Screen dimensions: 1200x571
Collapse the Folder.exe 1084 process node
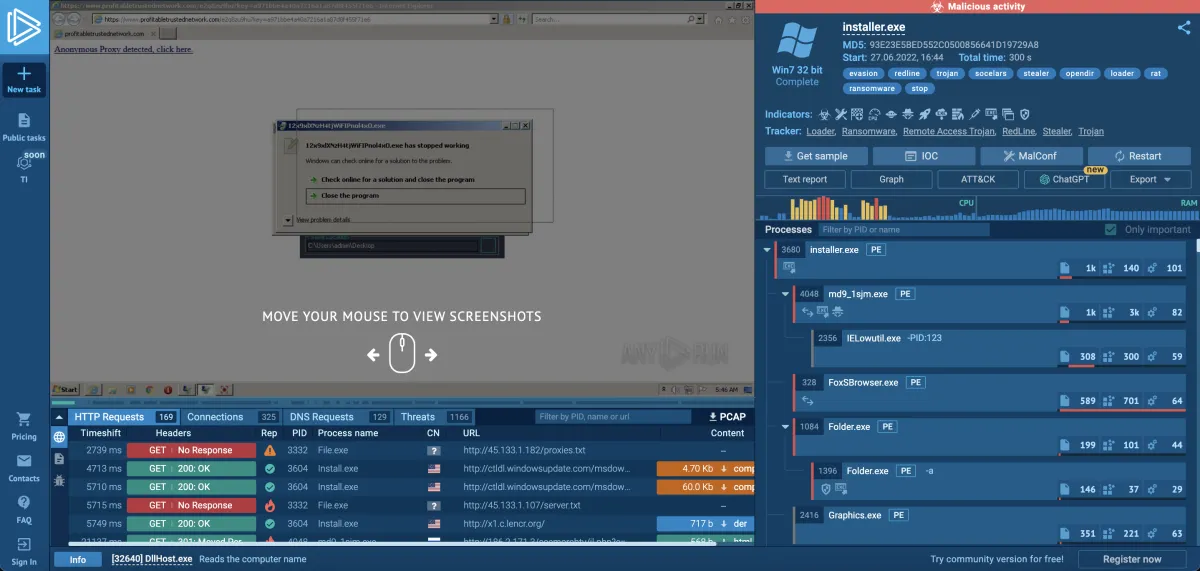[x=785, y=427]
